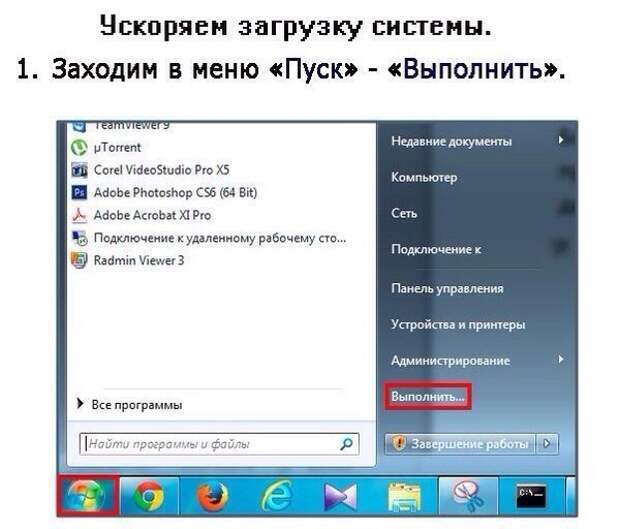620x529 pixels.
Task: Launch Firefox from the taskbar
Action: (x=212, y=496)
